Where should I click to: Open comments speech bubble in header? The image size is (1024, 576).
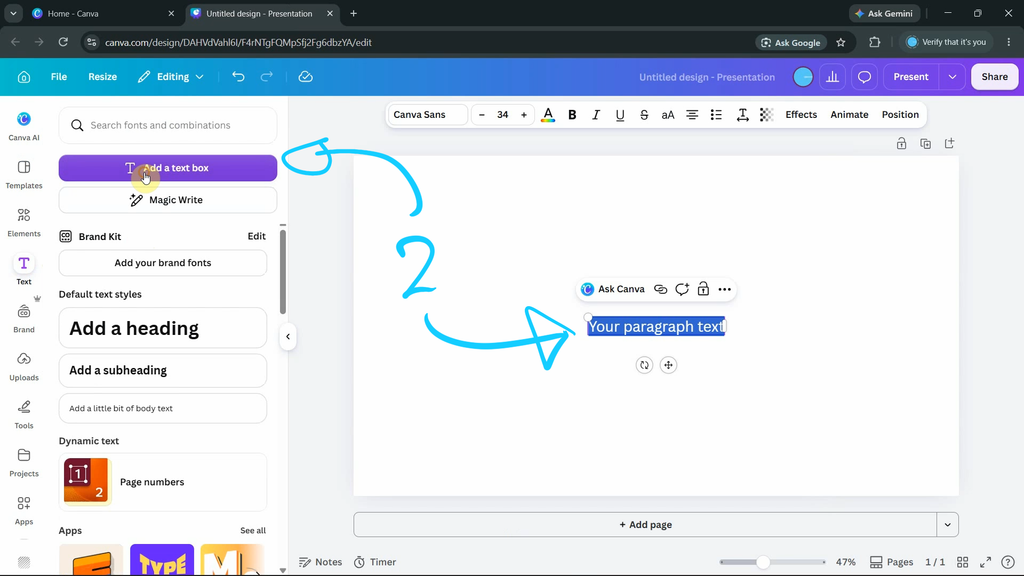(865, 77)
